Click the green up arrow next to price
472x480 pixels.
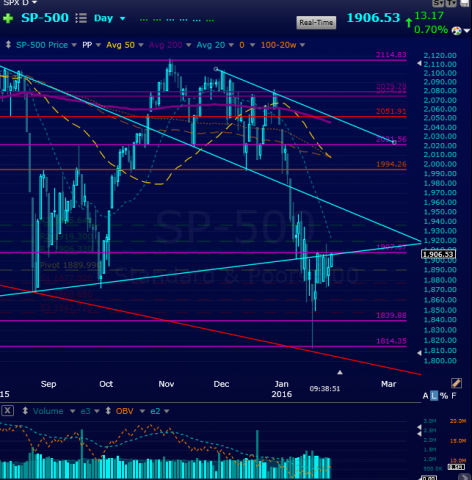[x=409, y=23]
